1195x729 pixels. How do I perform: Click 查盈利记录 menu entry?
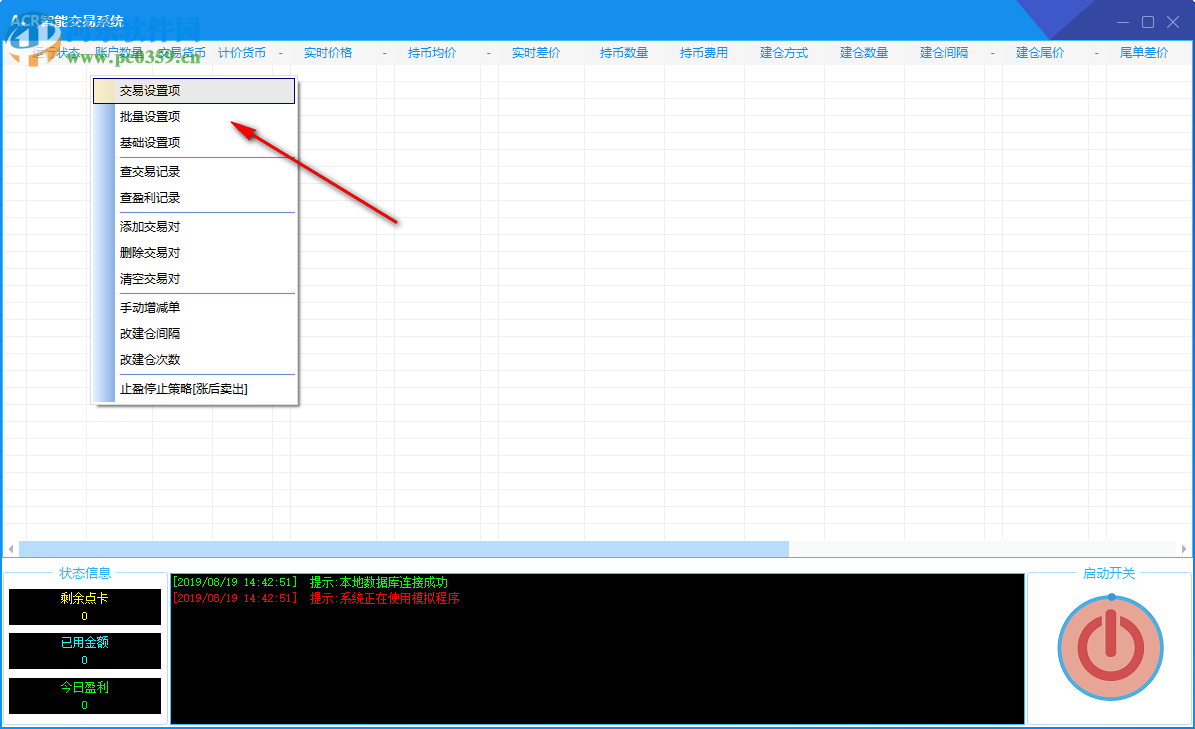coord(194,197)
